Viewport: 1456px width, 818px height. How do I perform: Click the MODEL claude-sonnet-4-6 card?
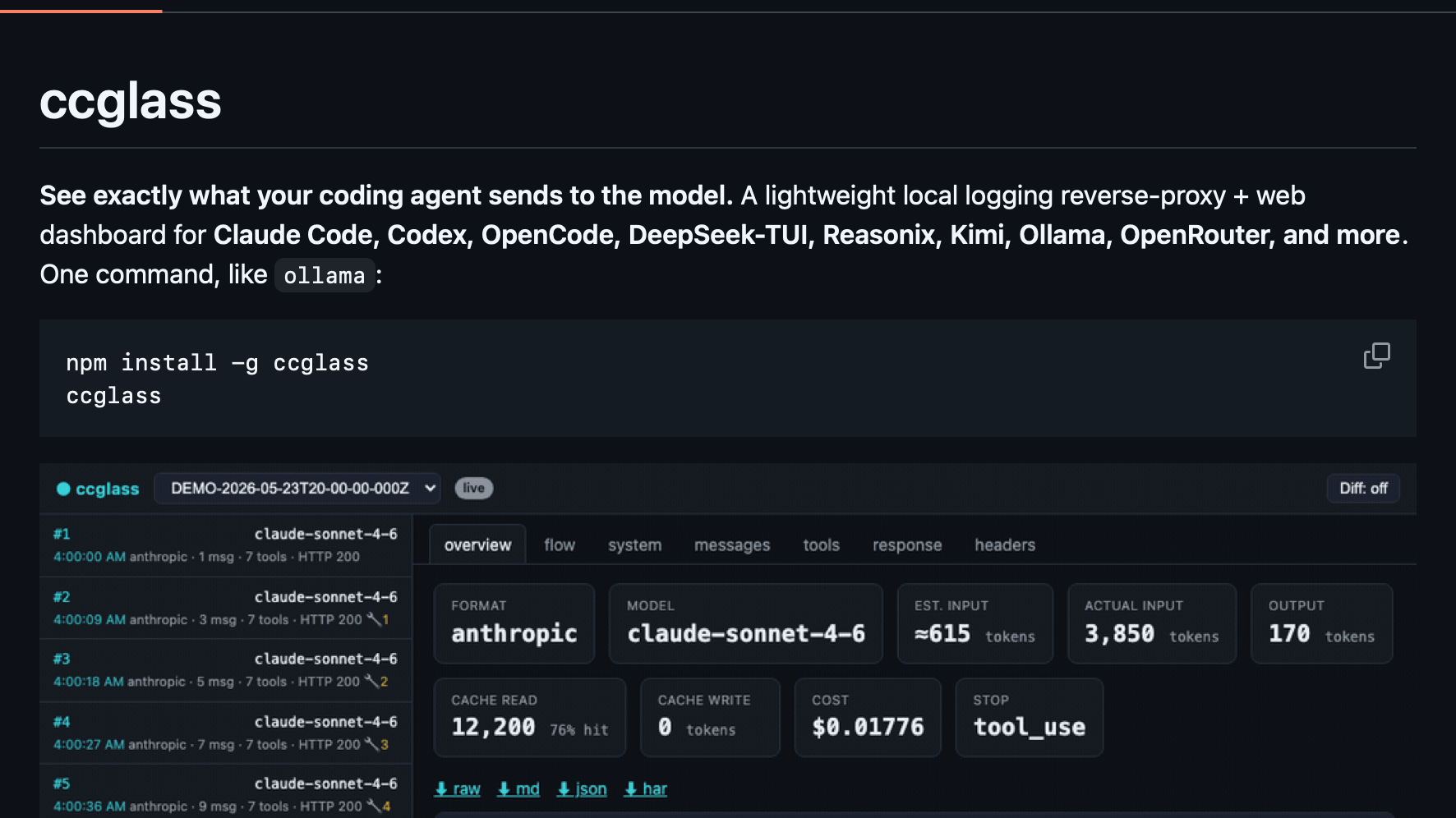coord(746,623)
